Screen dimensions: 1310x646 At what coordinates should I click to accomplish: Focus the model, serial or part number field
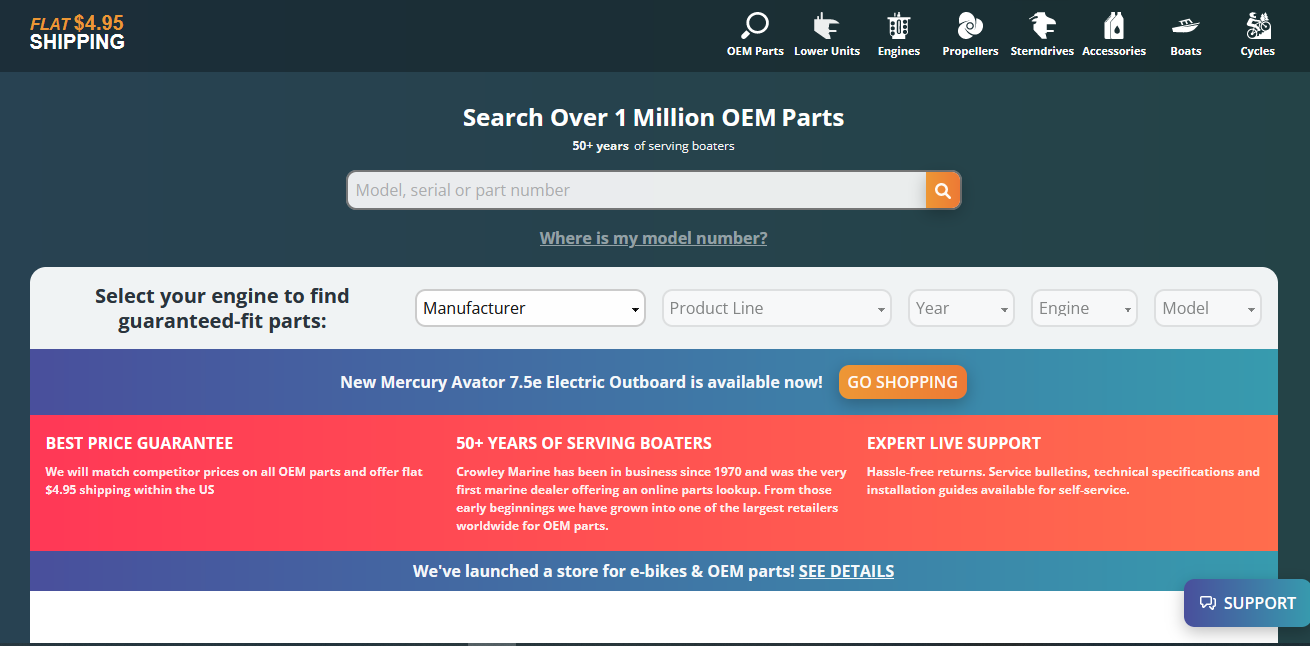click(636, 190)
